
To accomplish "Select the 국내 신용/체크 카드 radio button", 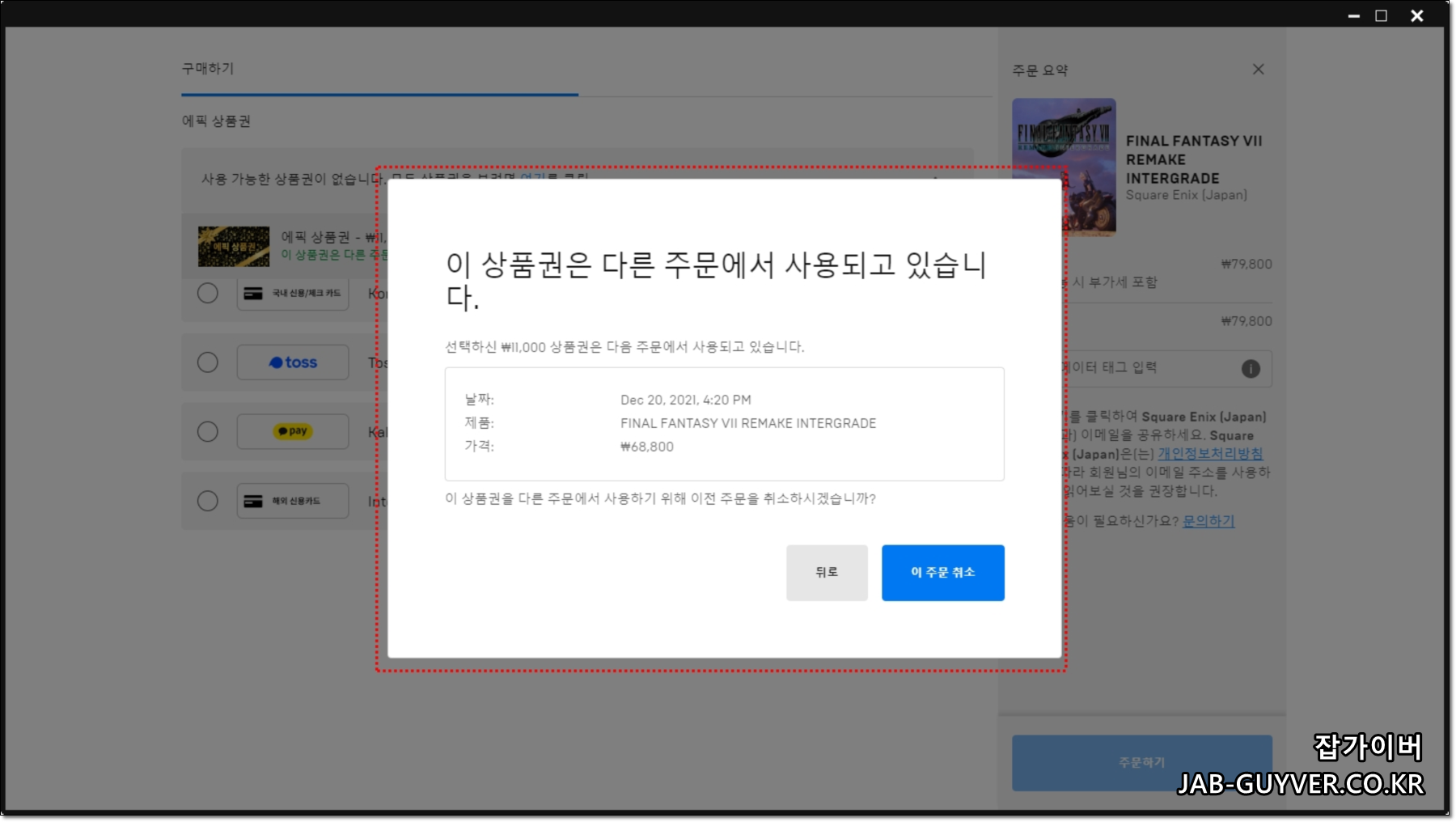I will pos(208,293).
